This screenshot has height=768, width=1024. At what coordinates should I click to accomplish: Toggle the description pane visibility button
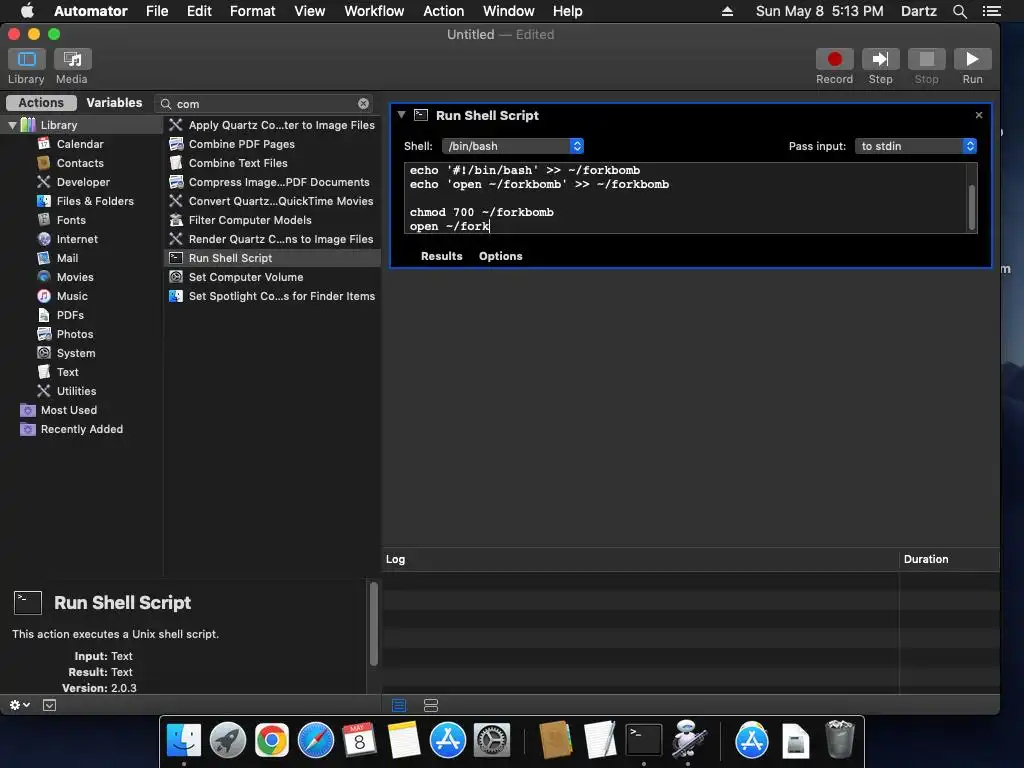point(49,705)
